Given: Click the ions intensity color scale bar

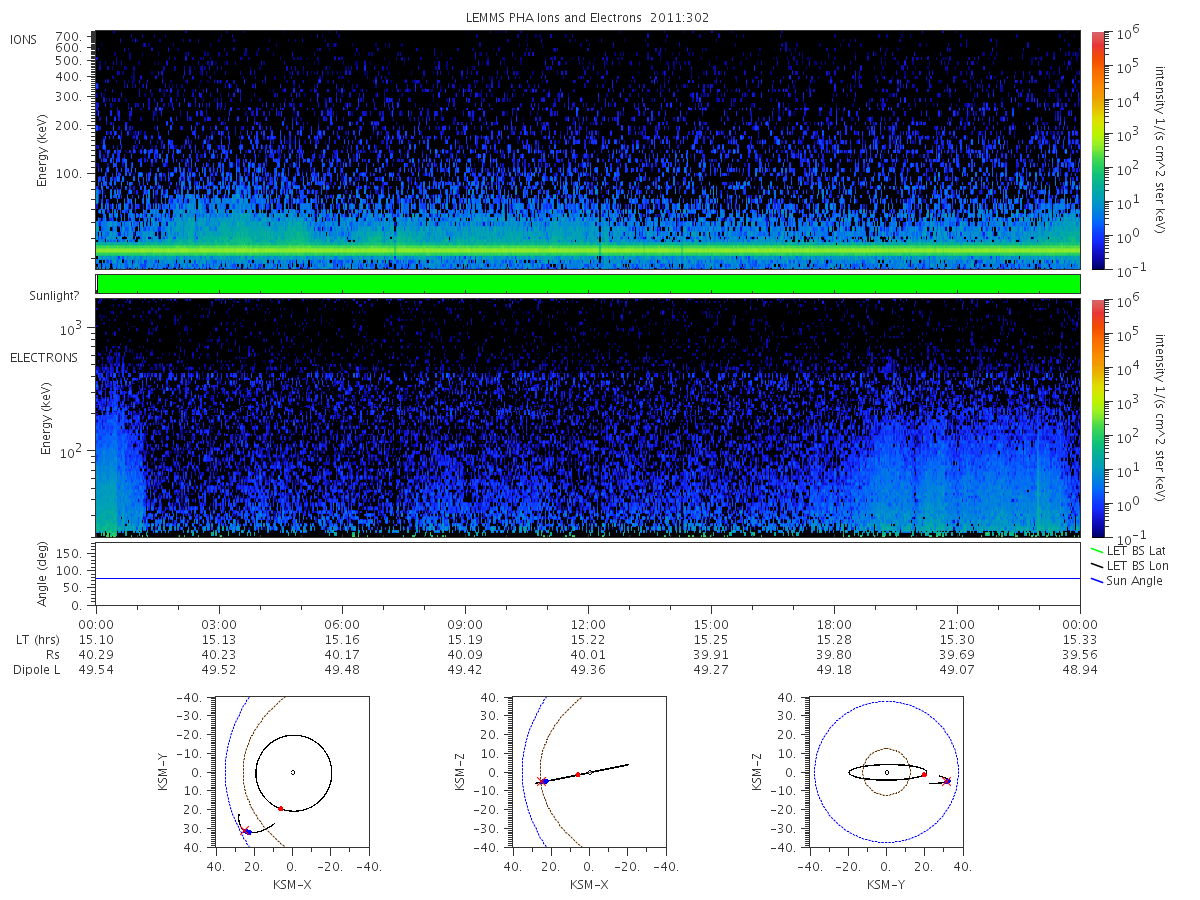Looking at the screenshot, I should tap(1096, 150).
